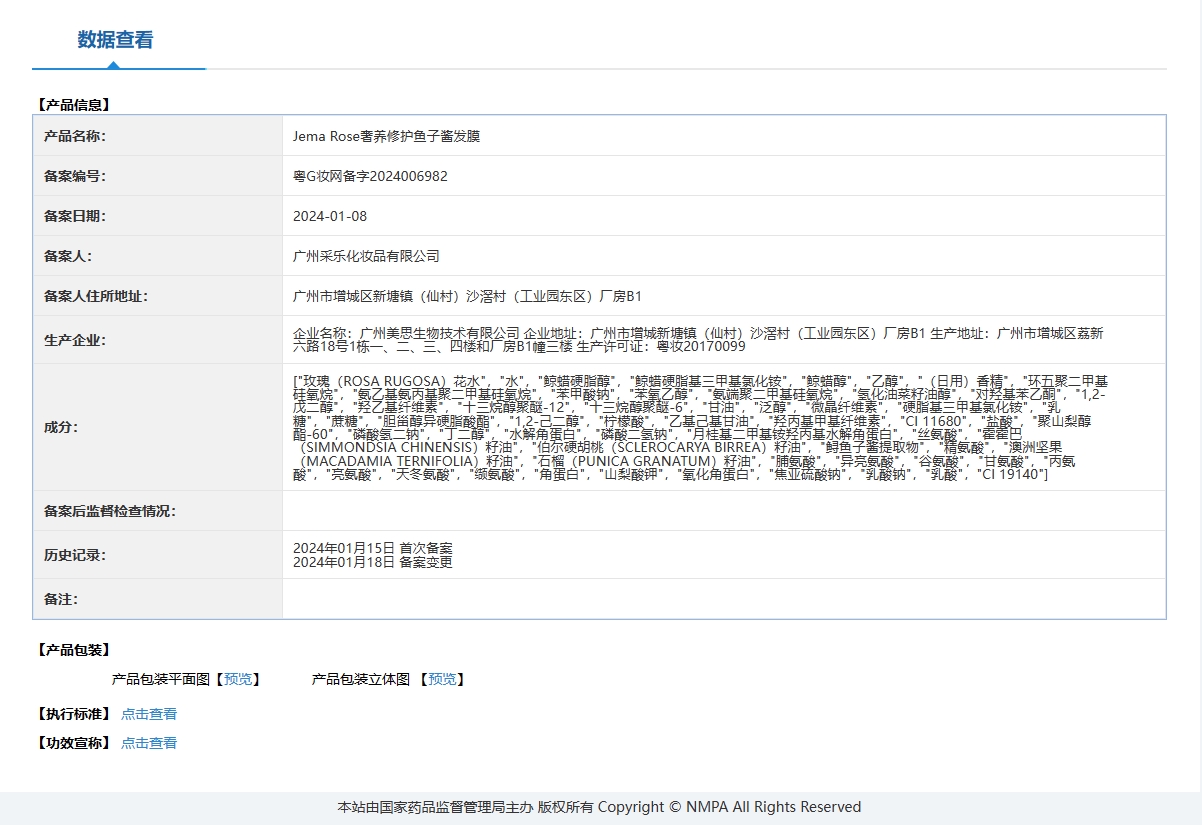Click the 备案后监督检查情况 row label

pos(110,511)
